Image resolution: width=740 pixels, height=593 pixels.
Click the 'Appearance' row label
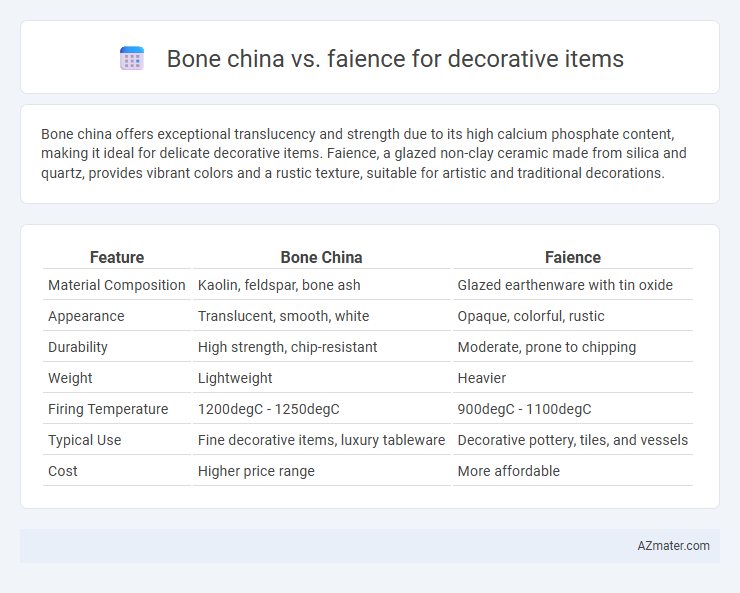click(x=86, y=316)
